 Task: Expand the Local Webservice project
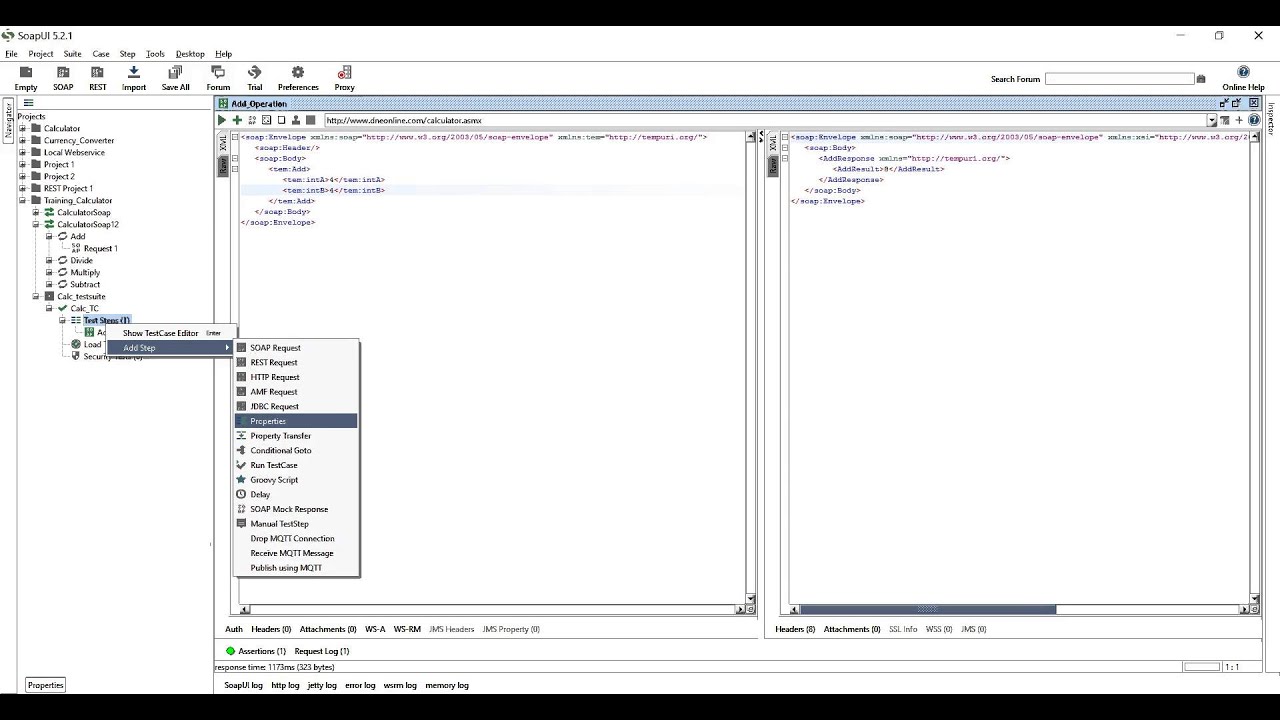pyautogui.click(x=22, y=152)
